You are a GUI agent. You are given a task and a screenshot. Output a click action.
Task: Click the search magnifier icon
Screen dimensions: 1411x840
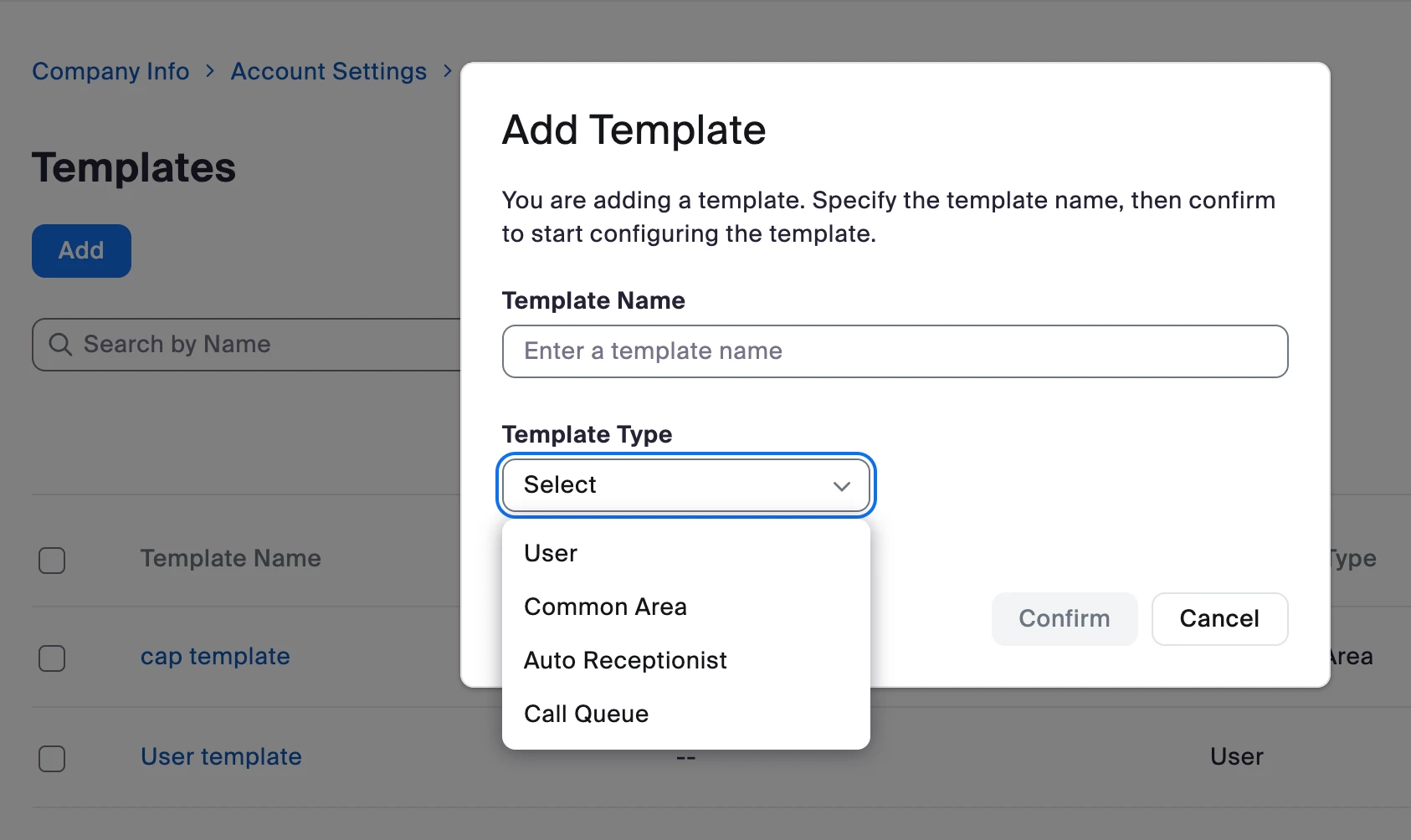tap(60, 344)
